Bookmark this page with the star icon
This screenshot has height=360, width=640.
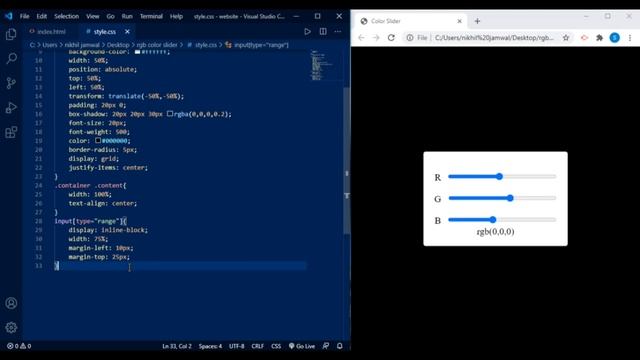(566, 38)
